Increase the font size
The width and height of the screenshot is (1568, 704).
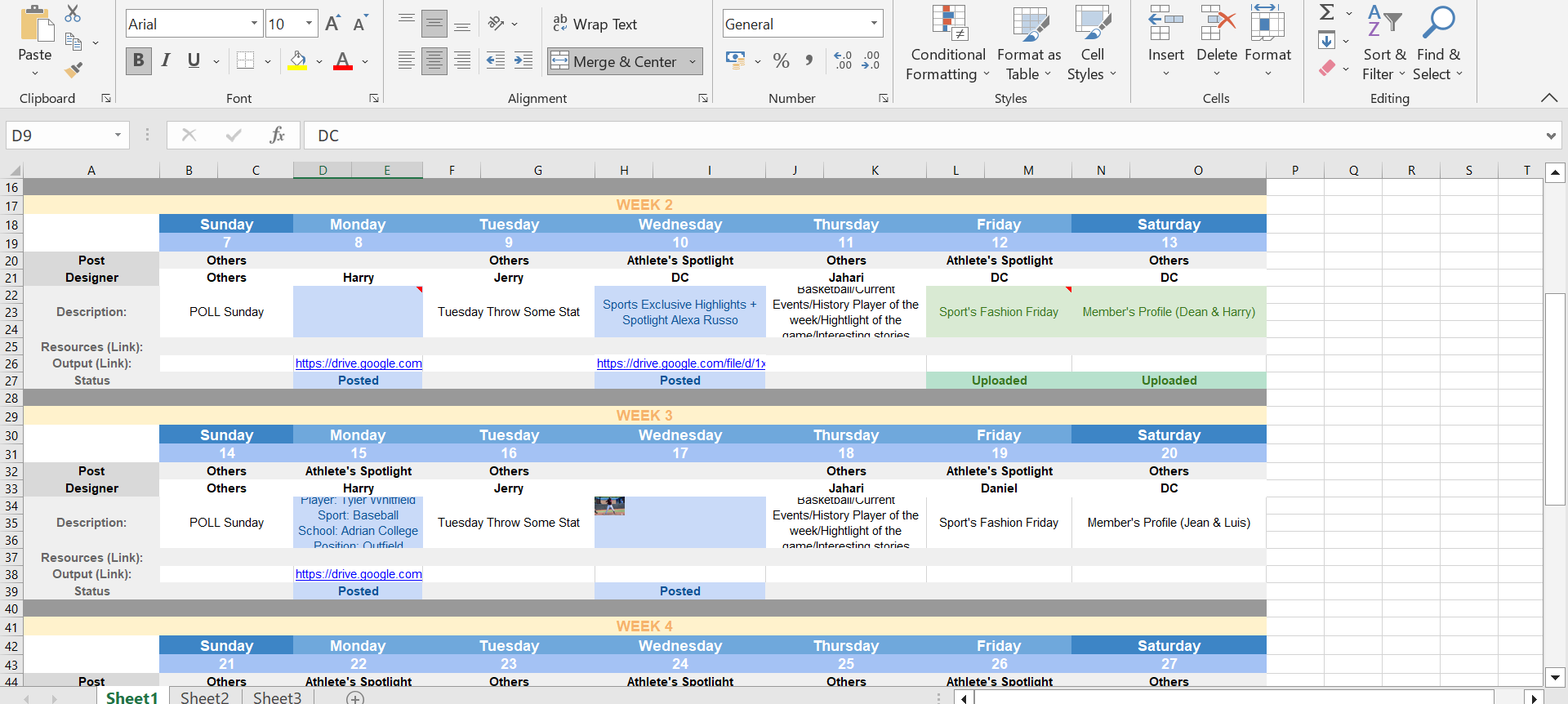pyautogui.click(x=332, y=24)
